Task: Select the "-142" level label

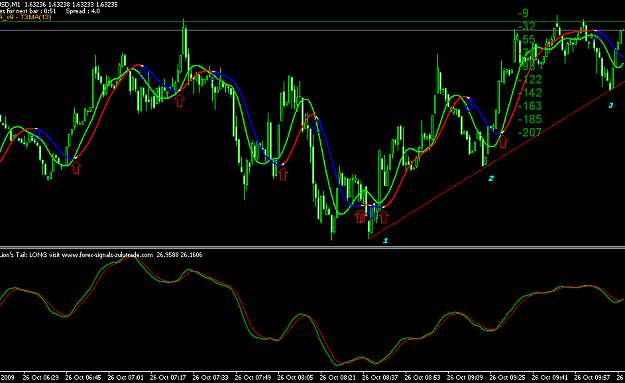Action: tap(530, 92)
